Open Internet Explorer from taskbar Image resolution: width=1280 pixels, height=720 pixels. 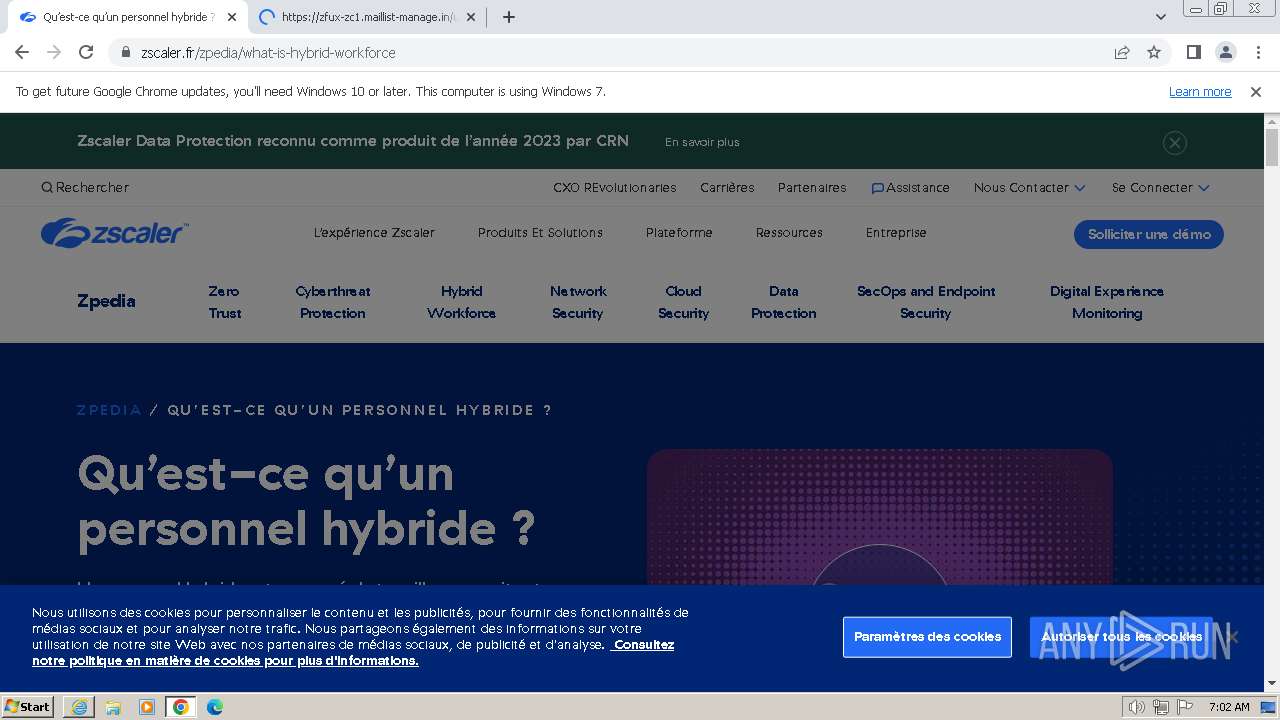pos(79,707)
